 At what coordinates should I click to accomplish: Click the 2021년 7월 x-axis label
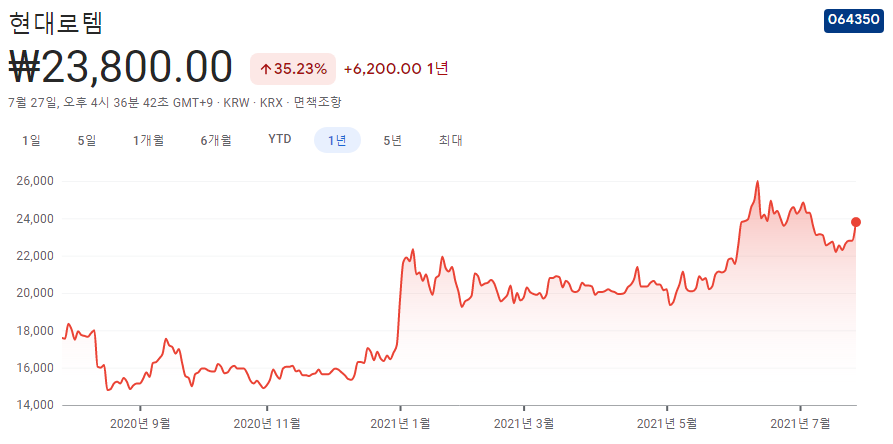[x=801, y=424]
